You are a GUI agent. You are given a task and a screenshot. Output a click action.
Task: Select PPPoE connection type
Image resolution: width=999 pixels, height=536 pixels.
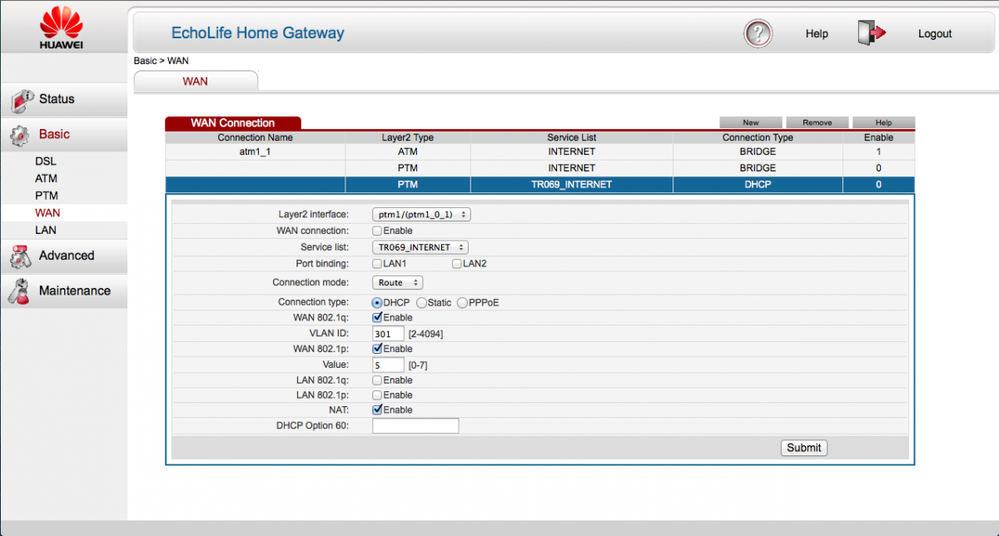click(462, 302)
